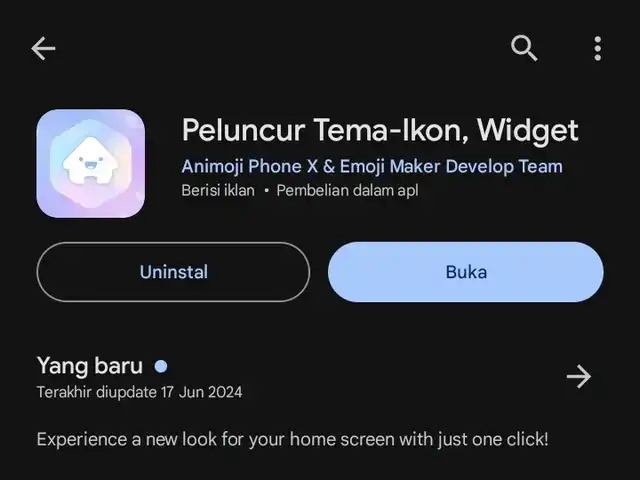Open the Yang baru right arrow

pyautogui.click(x=579, y=376)
